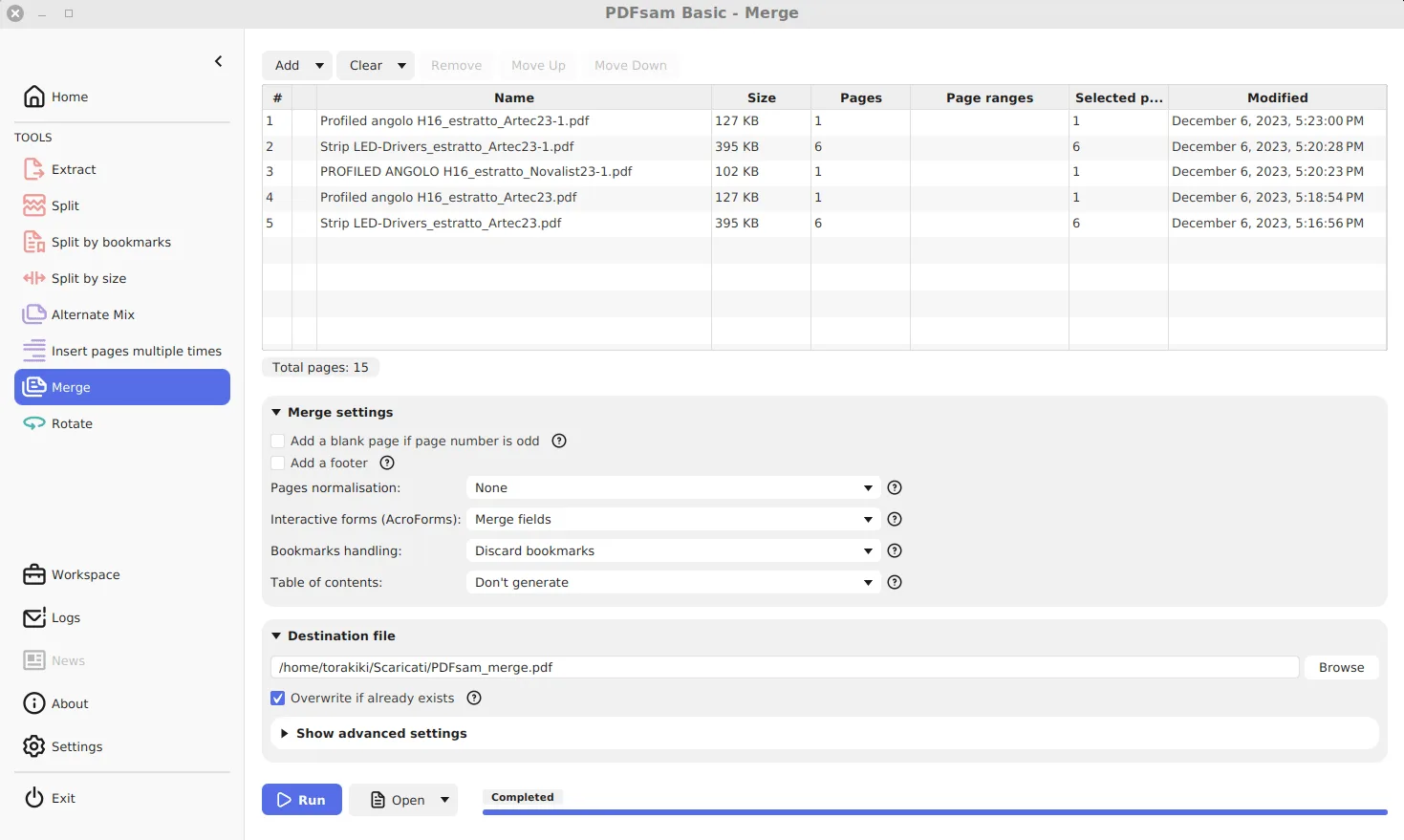
Task: Click the Browse button
Action: [x=1341, y=667]
